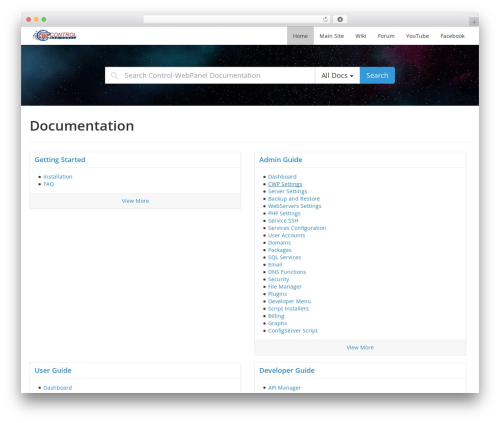Open the CWP Settings link
The height and width of the screenshot is (423, 500).
(285, 184)
